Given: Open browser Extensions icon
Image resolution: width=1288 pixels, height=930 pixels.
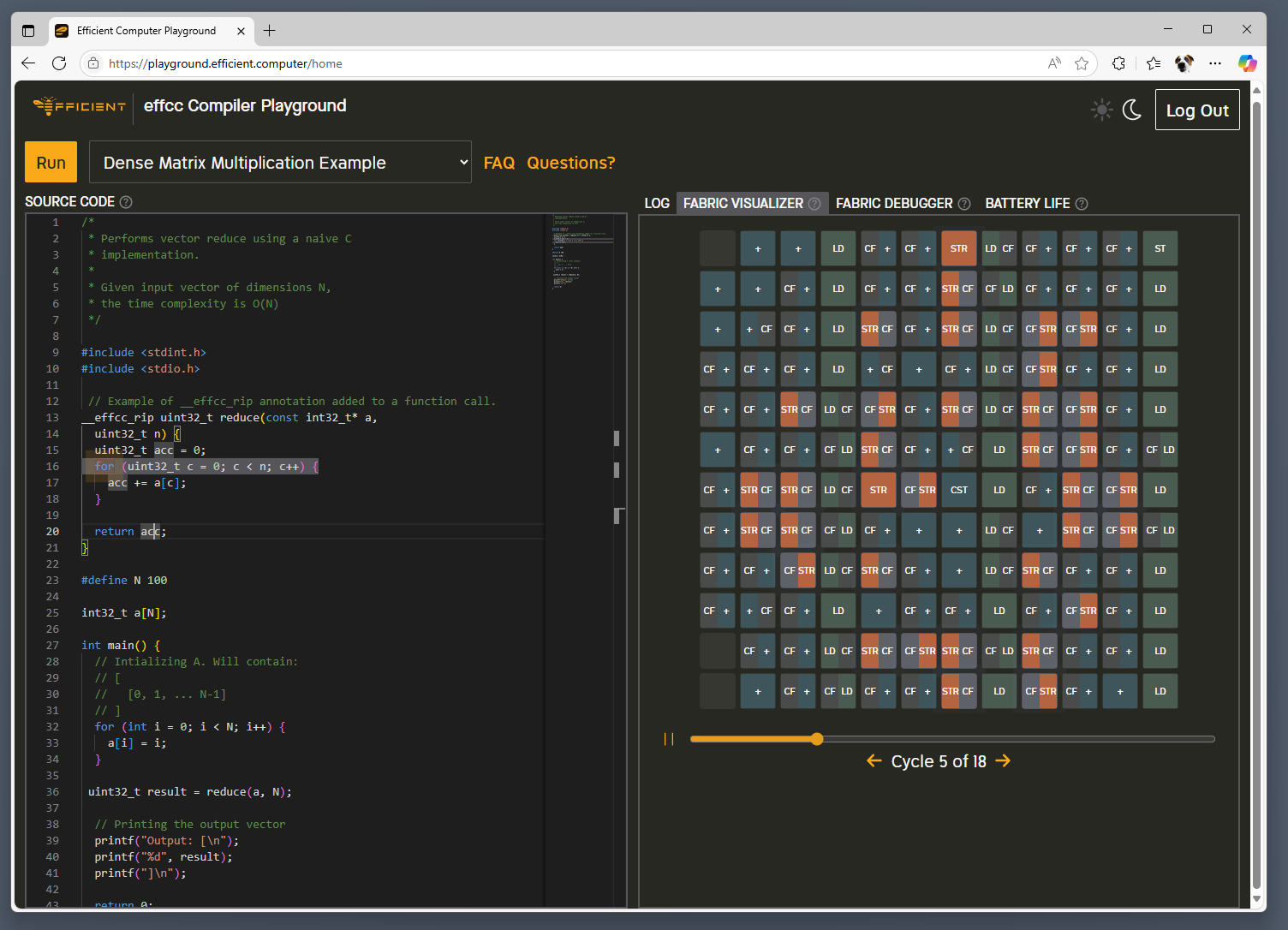Looking at the screenshot, I should (x=1118, y=63).
